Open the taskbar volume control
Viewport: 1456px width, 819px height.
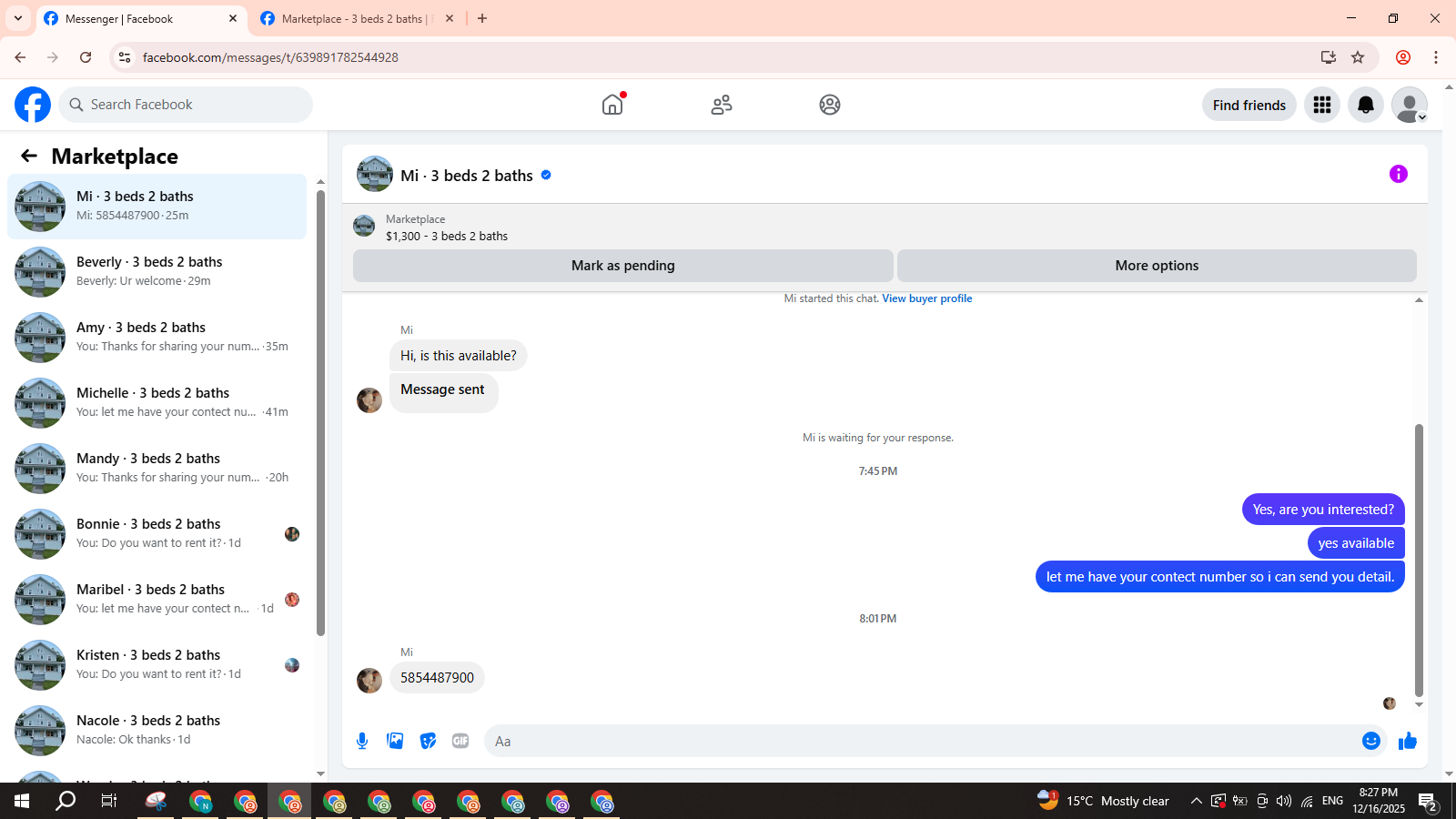click(1284, 801)
